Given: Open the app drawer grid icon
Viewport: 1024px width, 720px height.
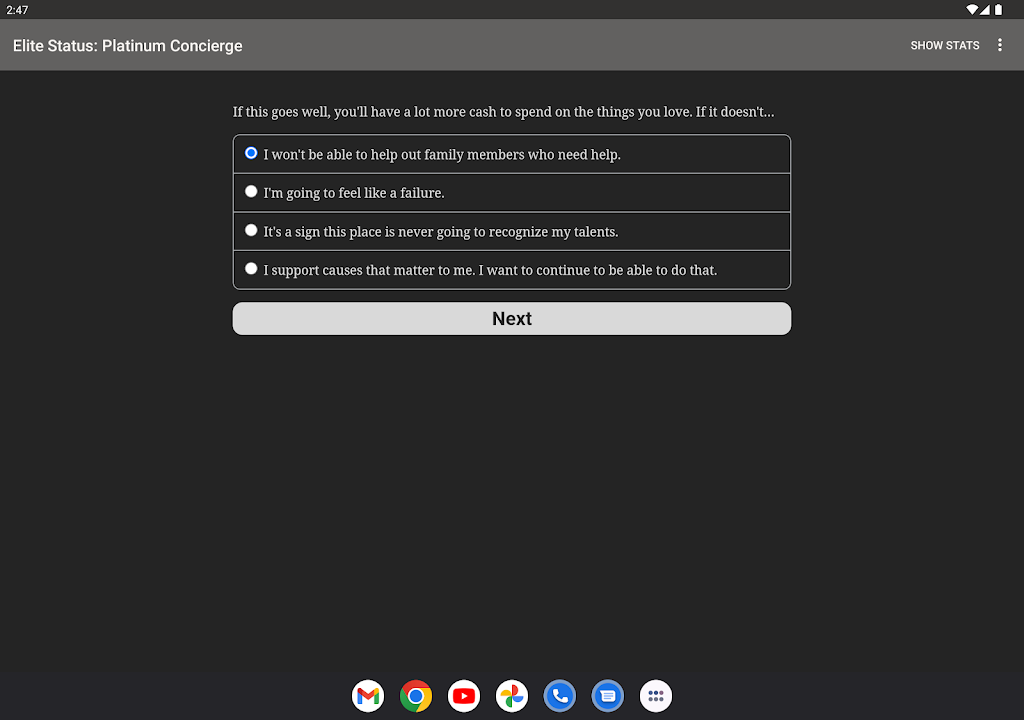Looking at the screenshot, I should pos(656,696).
